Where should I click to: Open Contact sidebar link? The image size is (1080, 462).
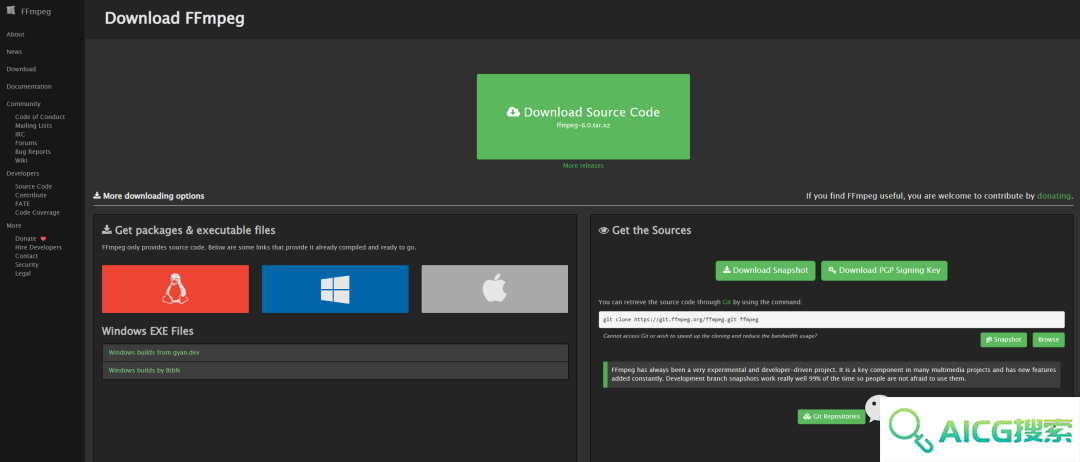[x=27, y=256]
